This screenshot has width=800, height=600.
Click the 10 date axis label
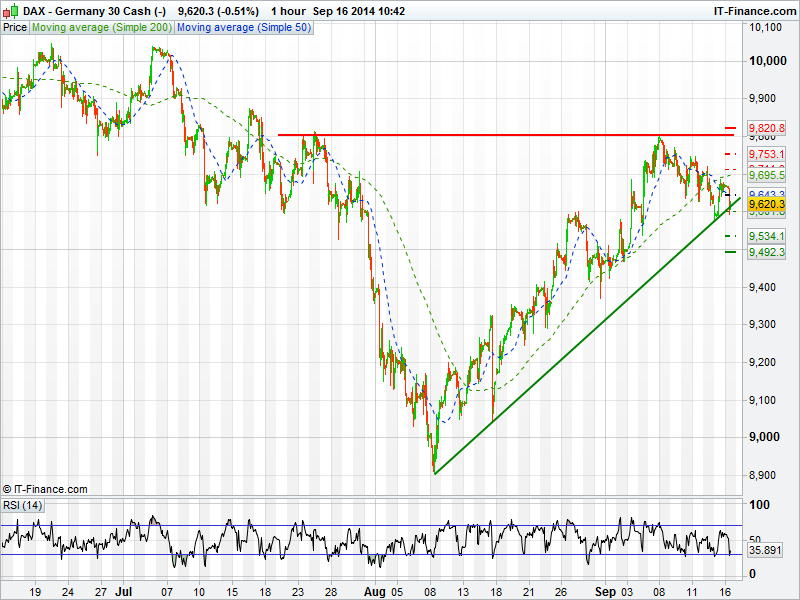(199, 592)
